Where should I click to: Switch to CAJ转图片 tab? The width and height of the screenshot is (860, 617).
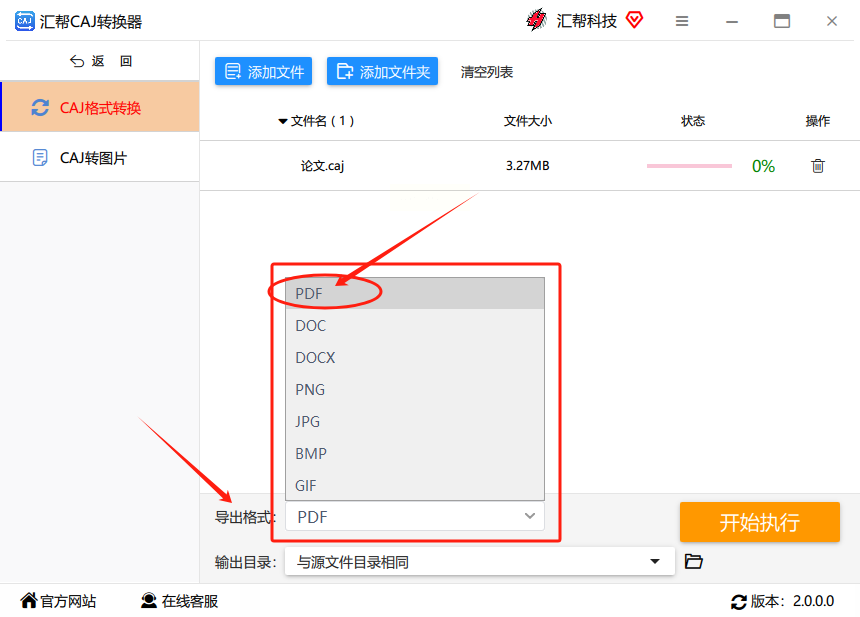click(100, 158)
